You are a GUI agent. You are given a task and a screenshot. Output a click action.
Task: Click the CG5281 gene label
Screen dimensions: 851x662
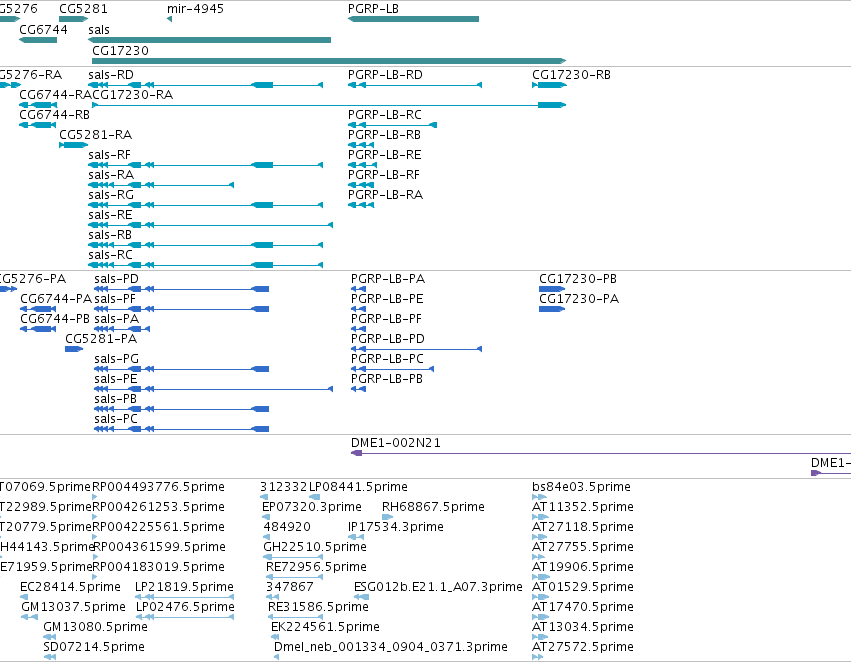click(x=83, y=9)
